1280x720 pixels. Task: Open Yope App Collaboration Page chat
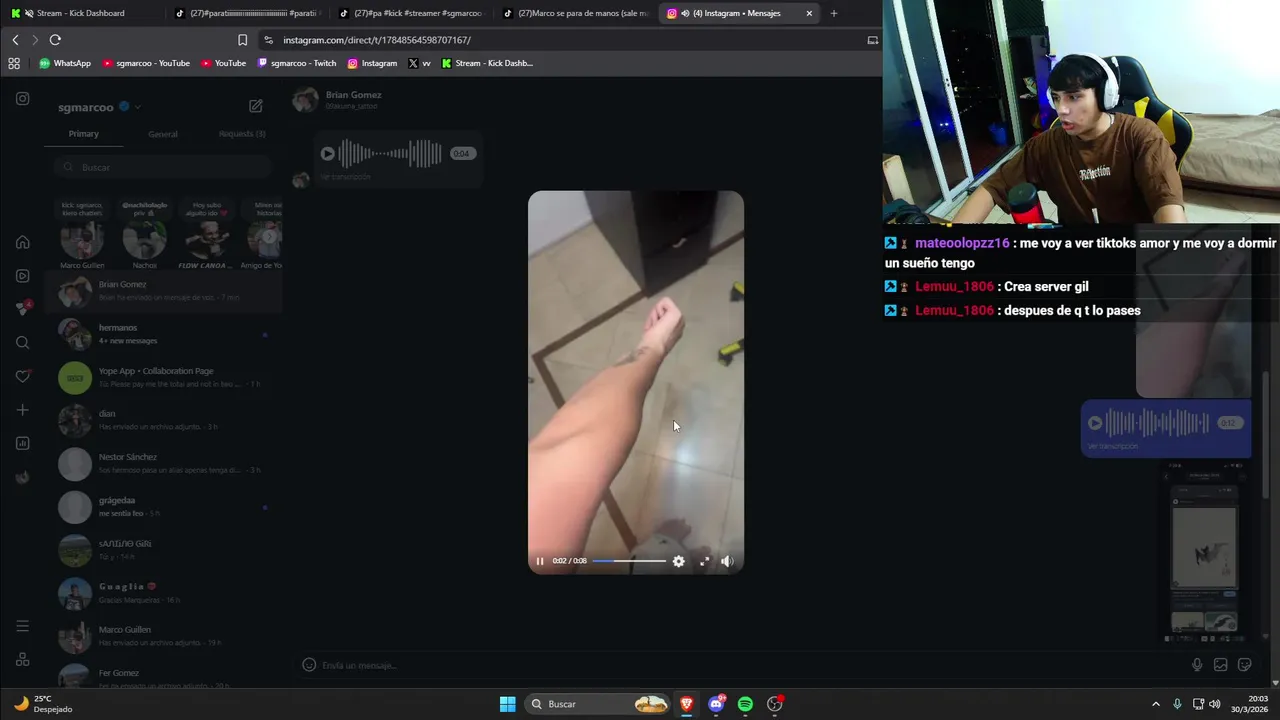[x=163, y=377]
